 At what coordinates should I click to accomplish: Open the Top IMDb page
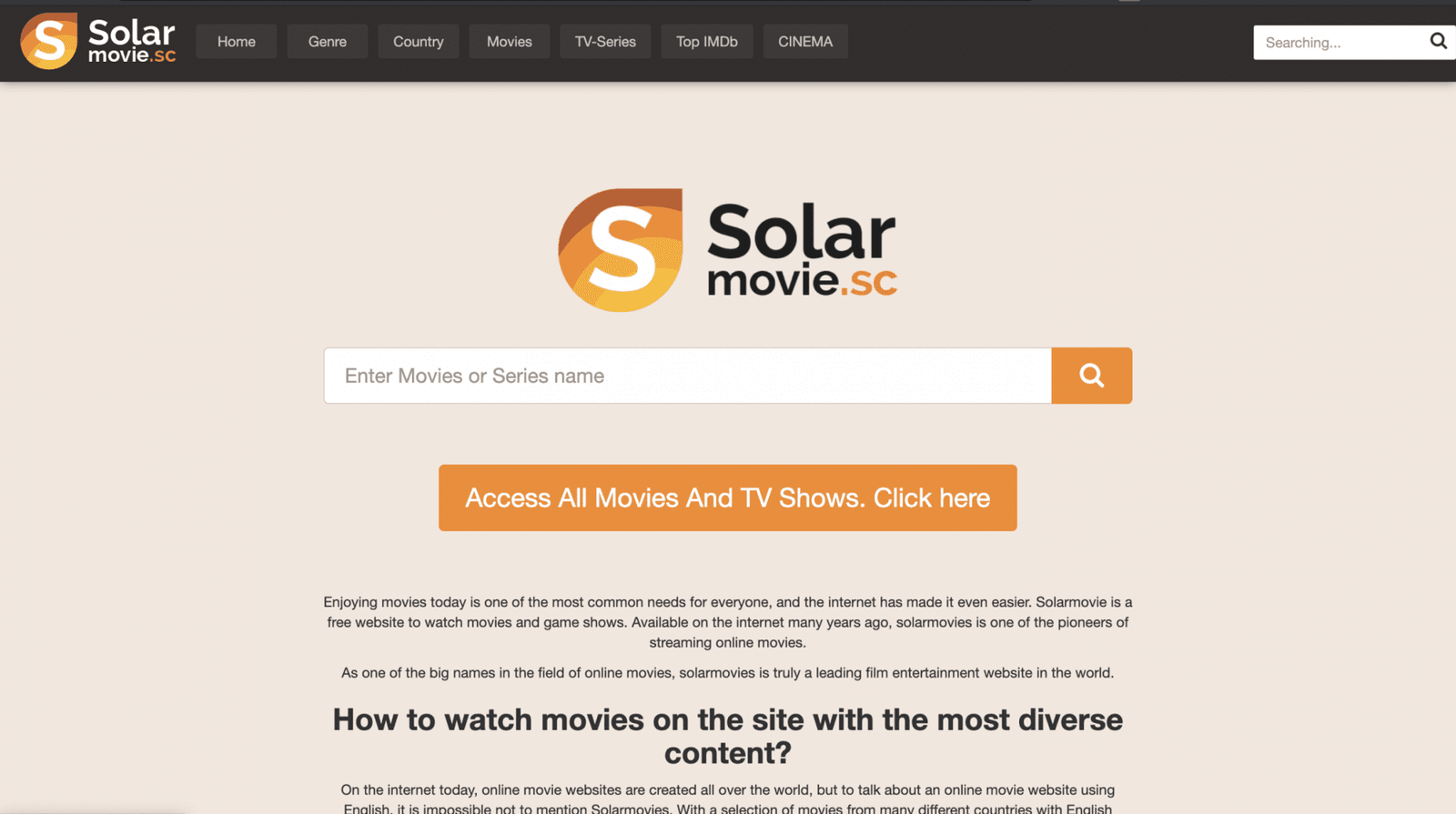707,42
